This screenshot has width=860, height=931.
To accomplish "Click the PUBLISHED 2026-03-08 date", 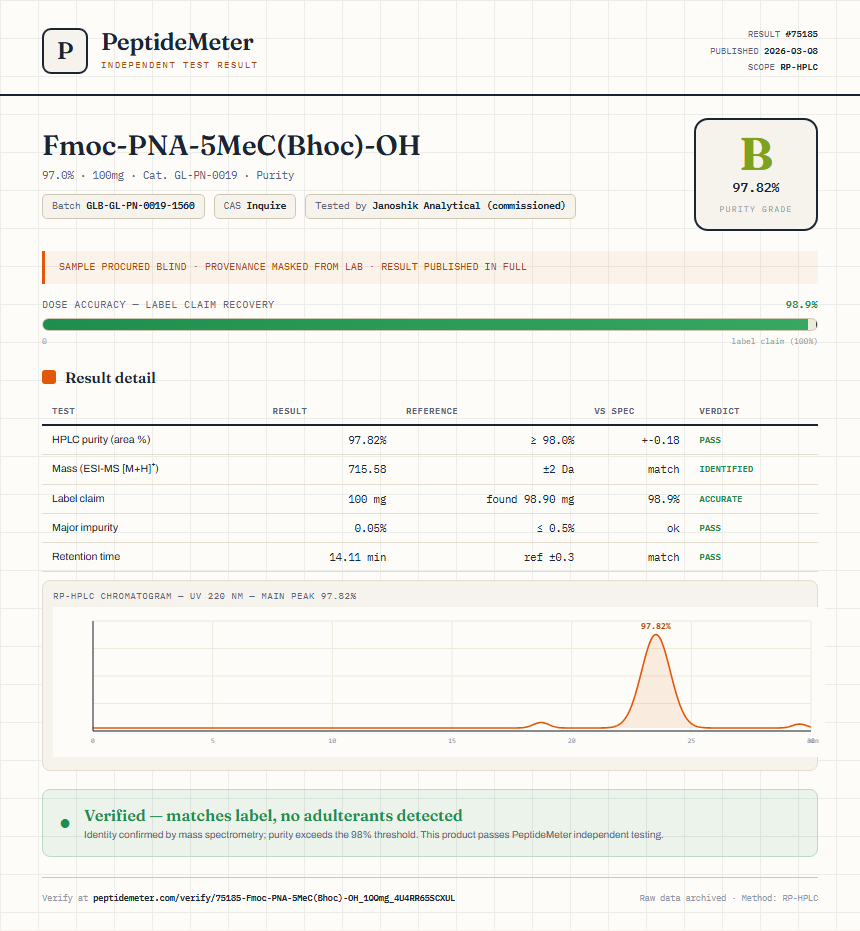I will 764,51.
